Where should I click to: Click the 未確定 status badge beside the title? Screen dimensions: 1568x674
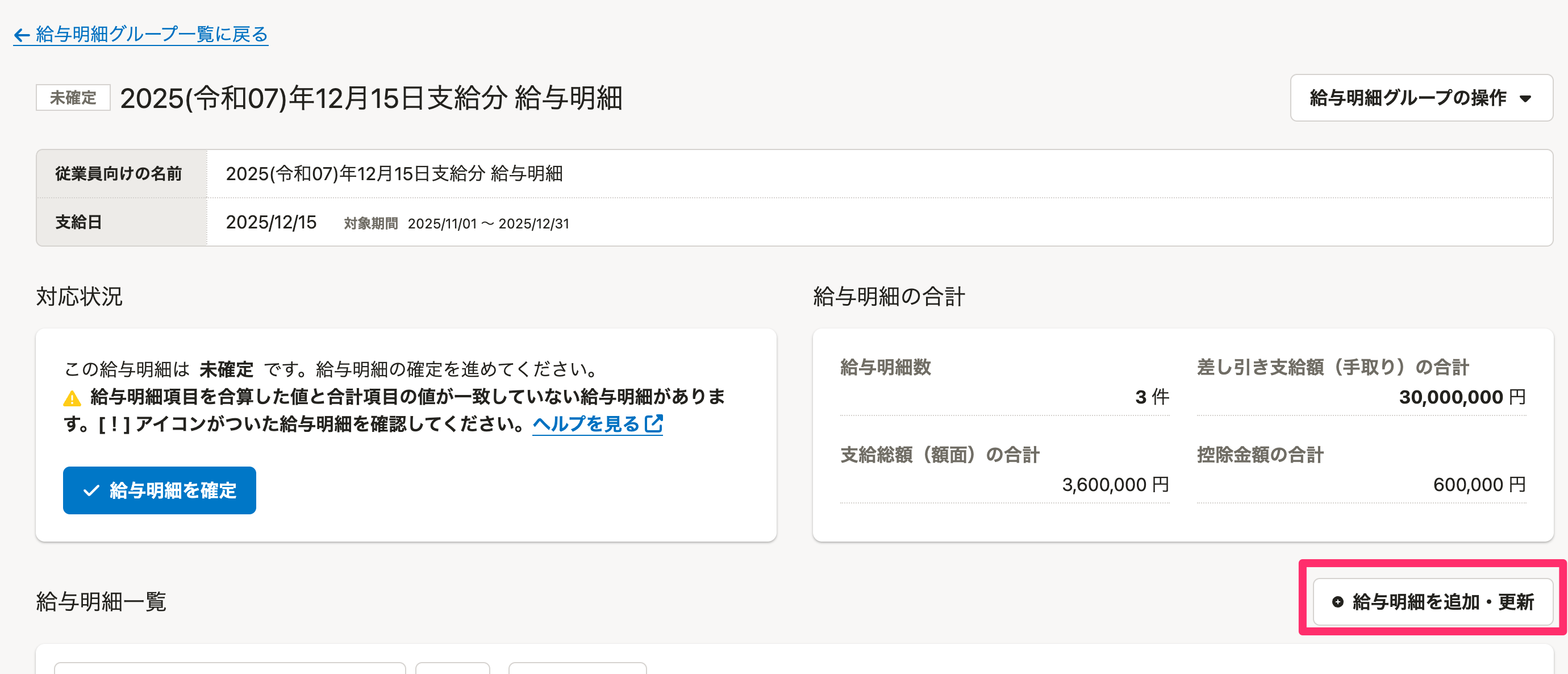(x=73, y=98)
